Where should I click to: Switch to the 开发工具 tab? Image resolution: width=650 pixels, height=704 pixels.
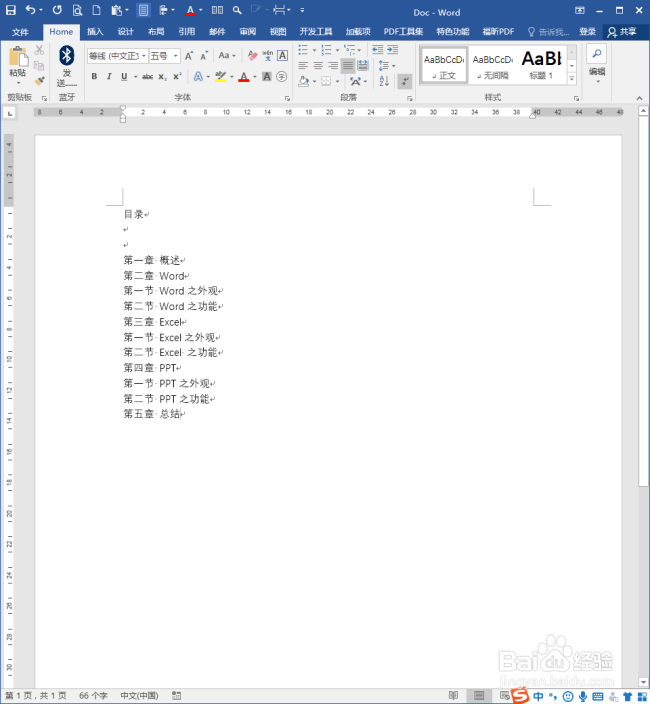tap(316, 31)
